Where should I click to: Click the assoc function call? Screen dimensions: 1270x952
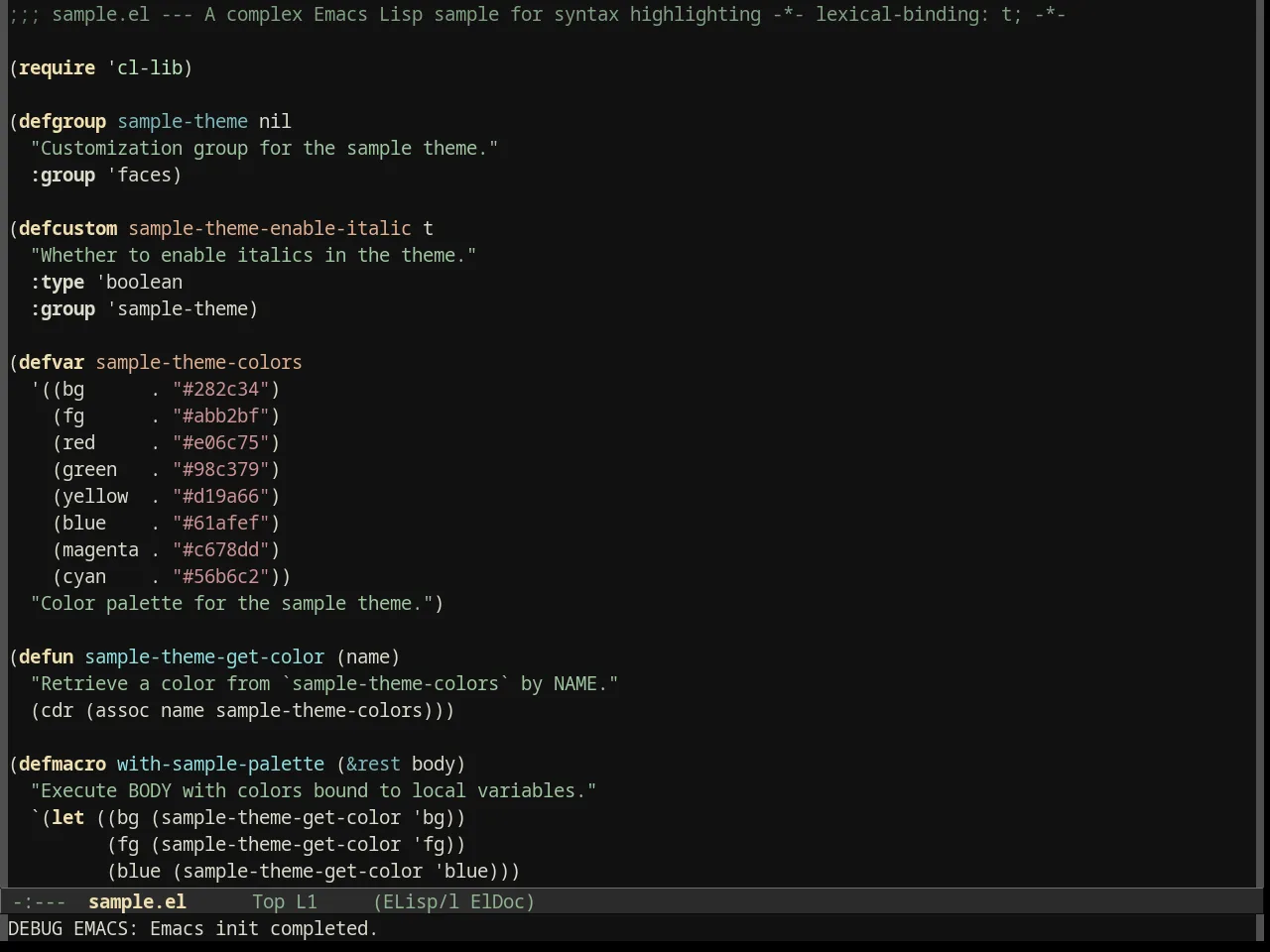(x=123, y=710)
